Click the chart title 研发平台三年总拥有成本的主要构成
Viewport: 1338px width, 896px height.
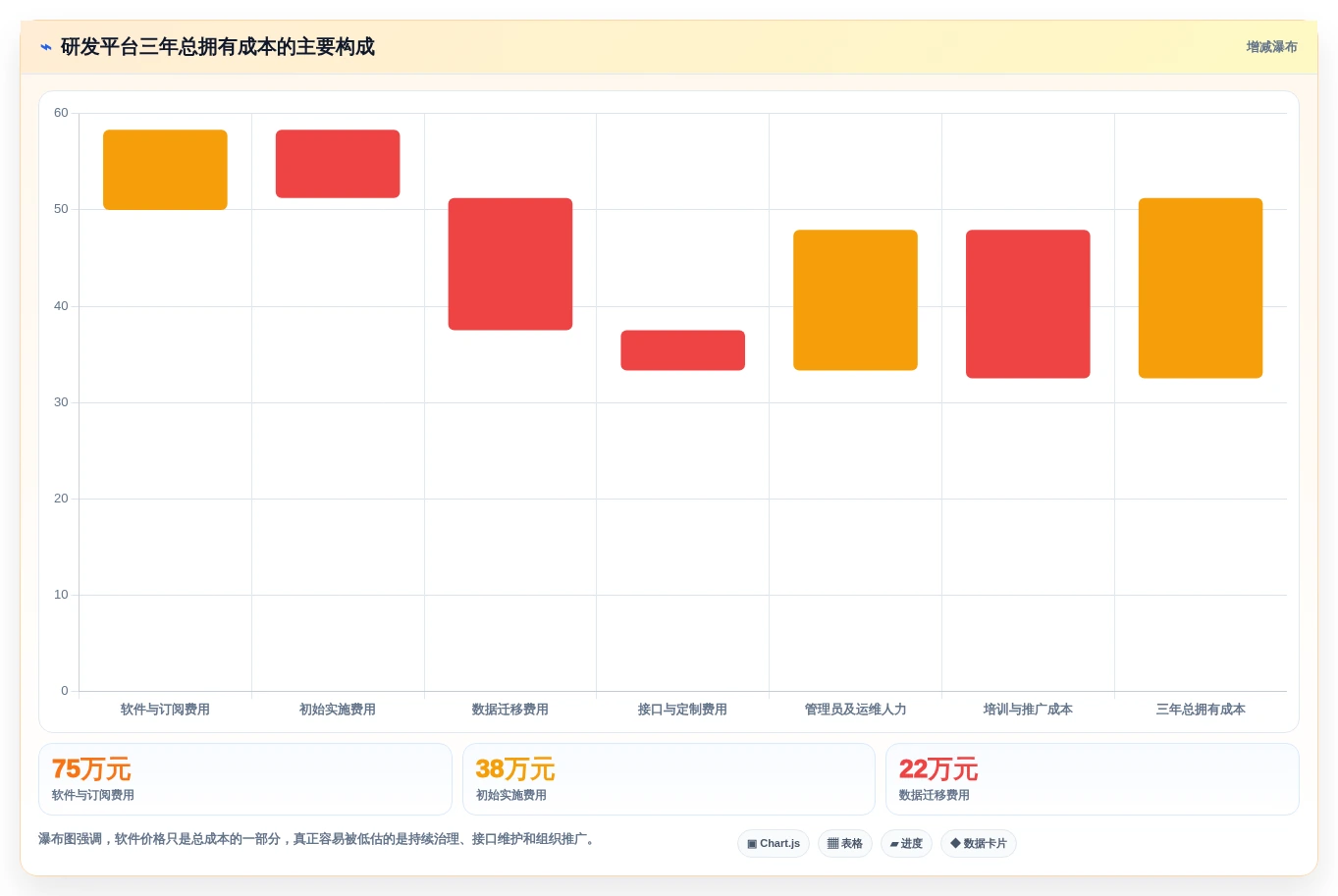click(218, 47)
